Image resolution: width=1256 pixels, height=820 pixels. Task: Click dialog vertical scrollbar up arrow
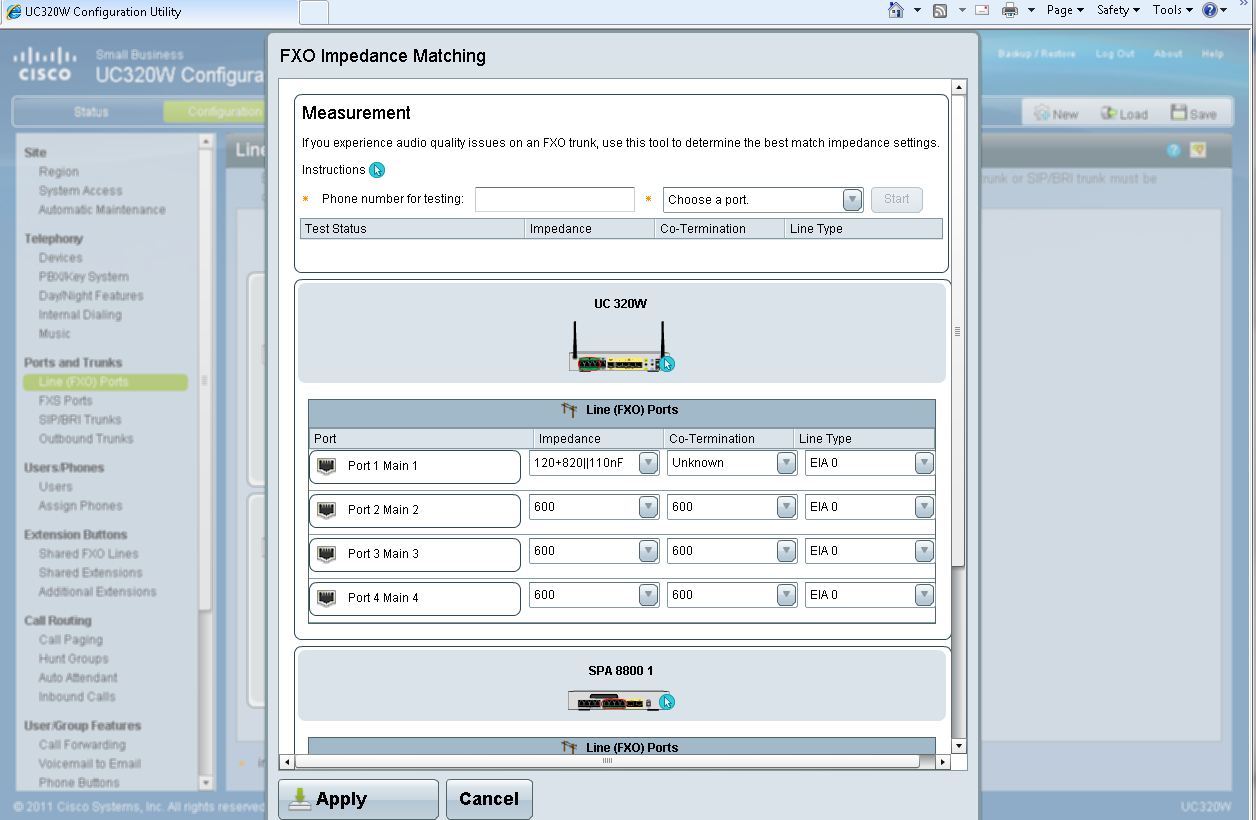959,88
